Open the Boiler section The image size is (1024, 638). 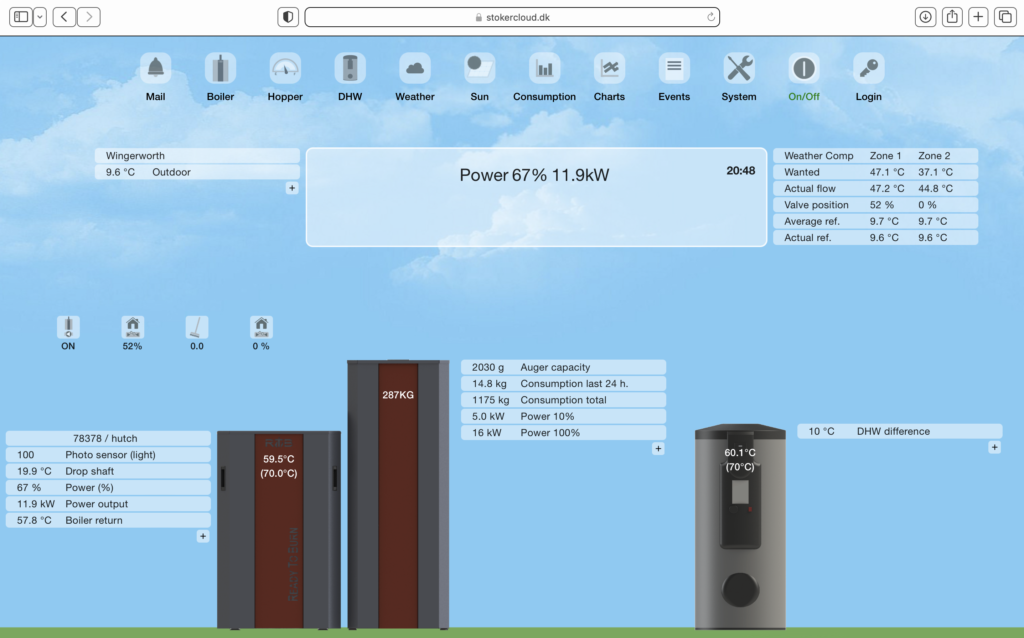[x=220, y=69]
